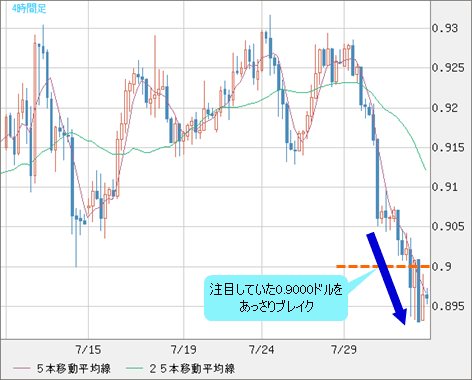The image size is (472, 380).
Task: Click the green legend line swatch
Action: pyautogui.click(x=134, y=368)
